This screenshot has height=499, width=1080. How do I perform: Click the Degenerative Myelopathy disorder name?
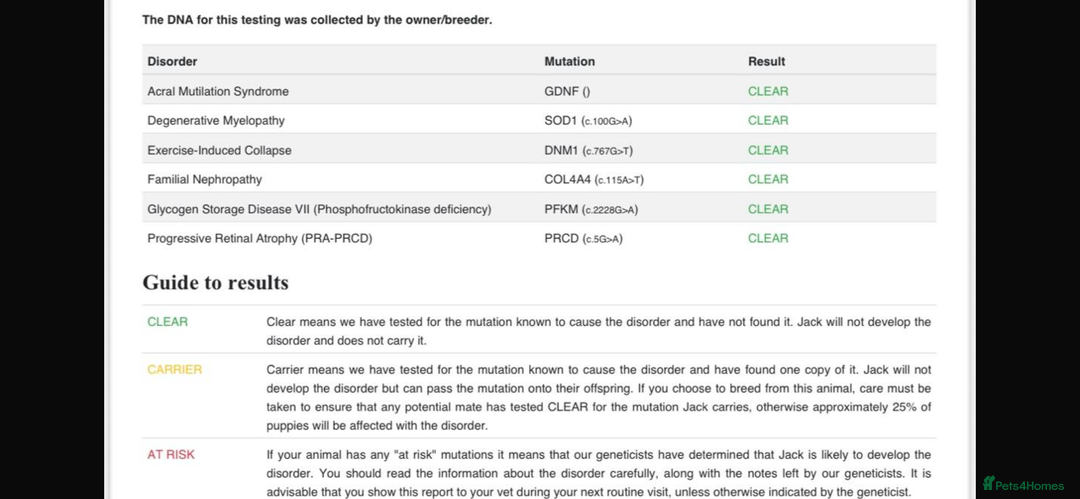pyautogui.click(x=216, y=121)
